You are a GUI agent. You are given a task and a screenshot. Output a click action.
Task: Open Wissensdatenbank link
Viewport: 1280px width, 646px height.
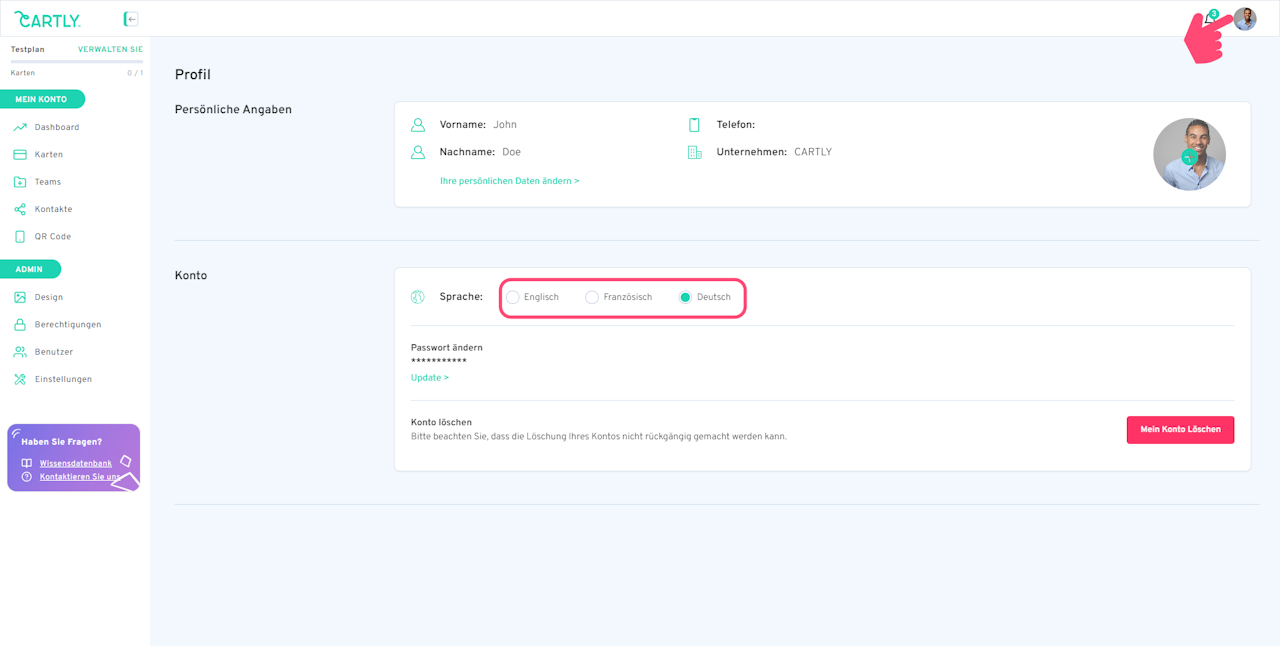(76, 463)
